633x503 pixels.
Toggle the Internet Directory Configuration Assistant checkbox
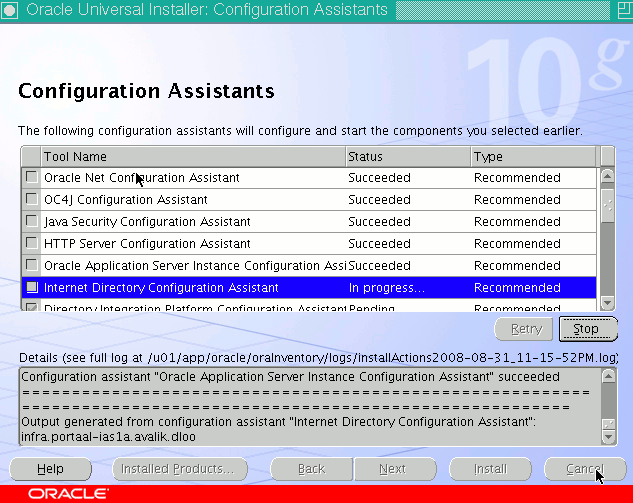31,287
